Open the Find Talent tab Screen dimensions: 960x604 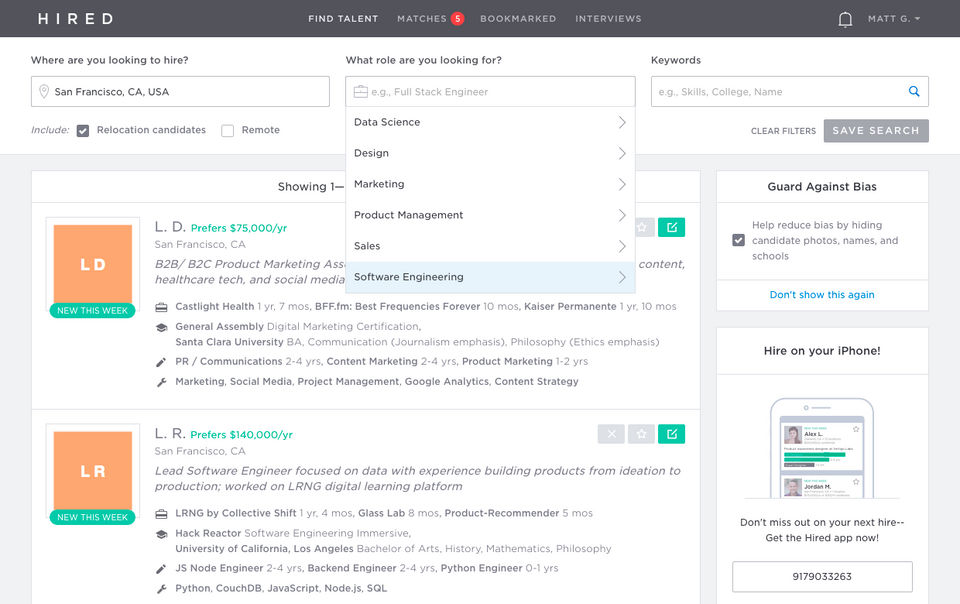point(343,19)
